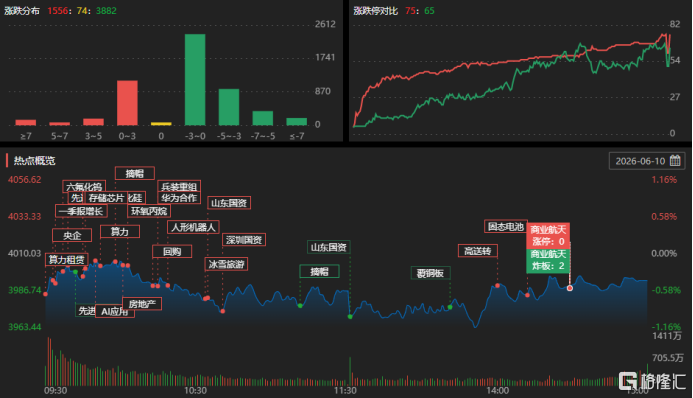Click the AI应用 hotspot label
The height and width of the screenshot is (398, 693).
[x=115, y=311]
